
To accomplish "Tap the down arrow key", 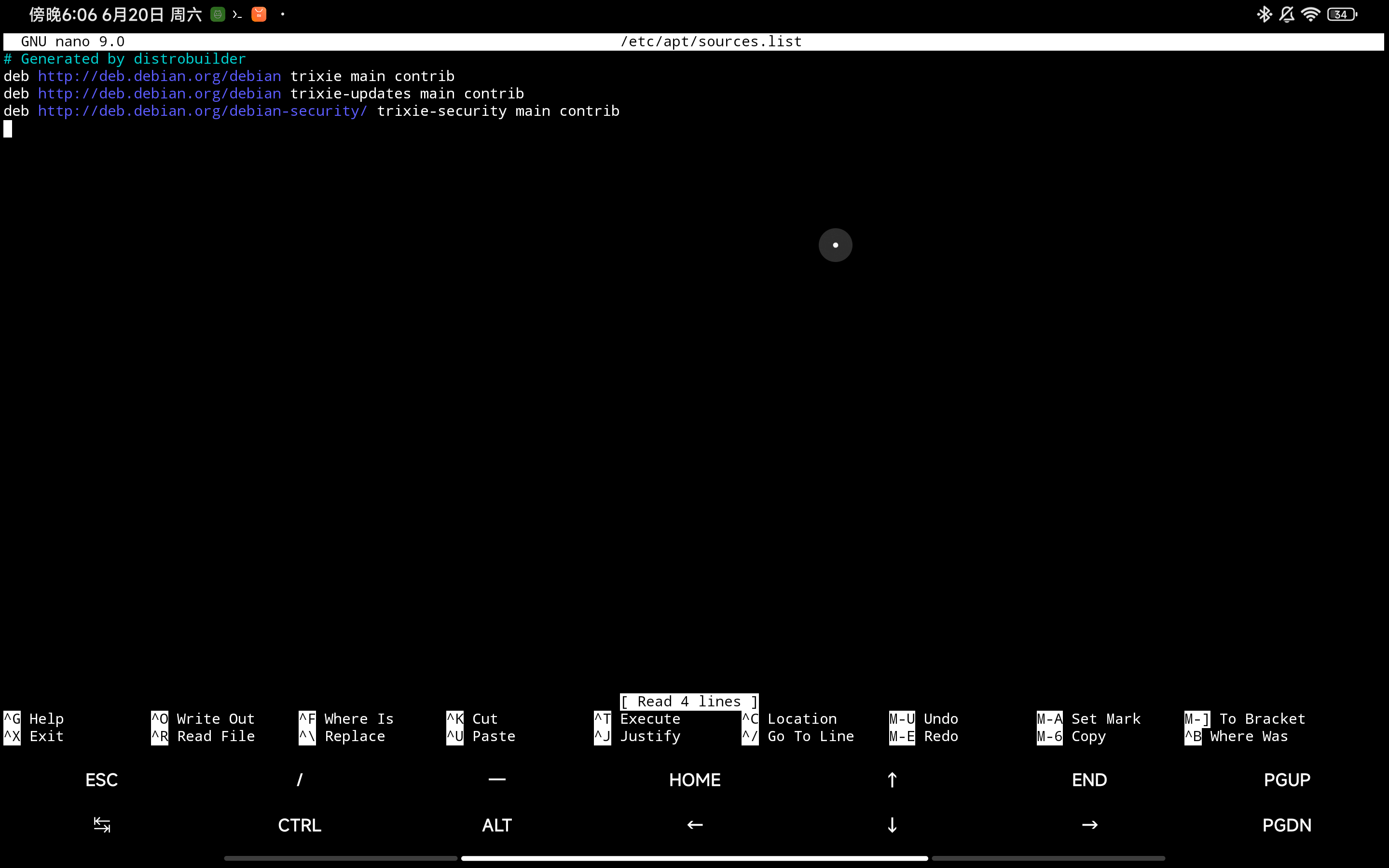I will (892, 825).
